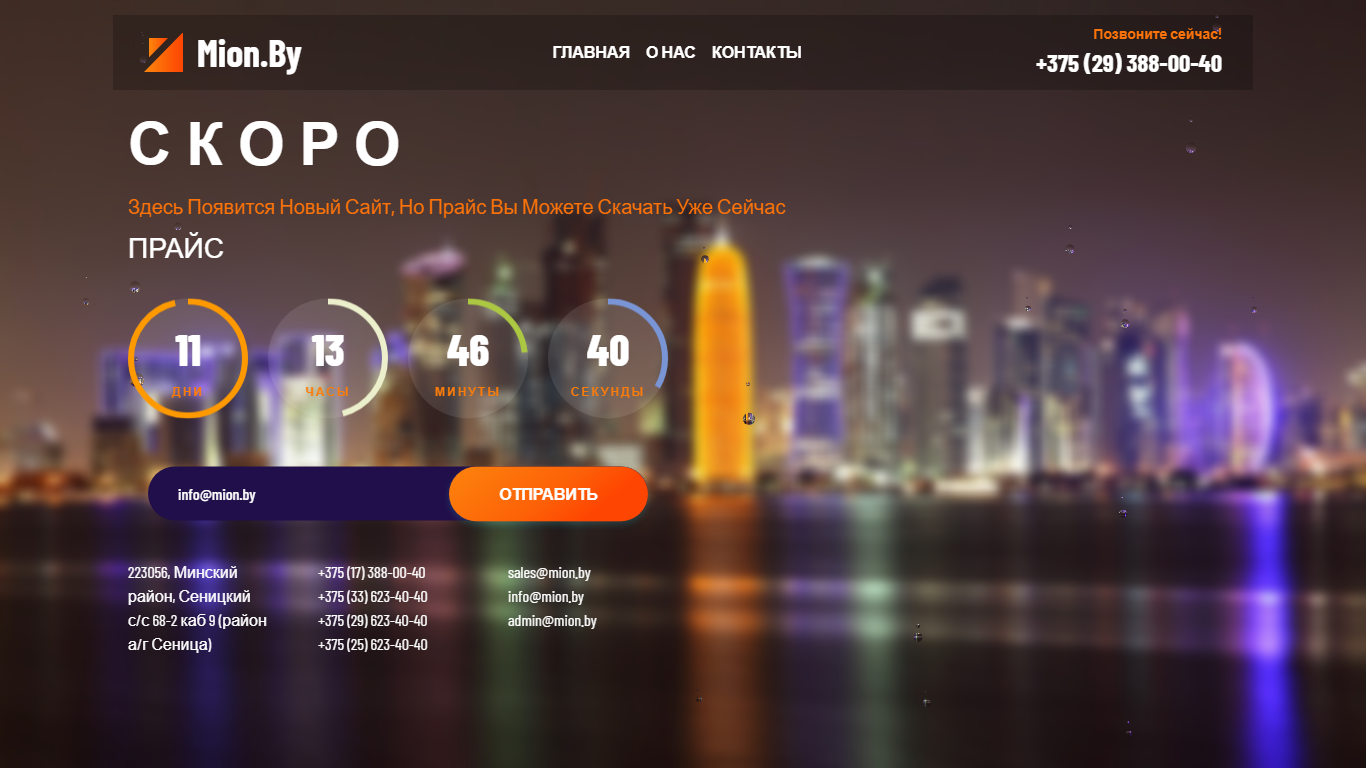Click the address text starting 223056, Минский
The width and height of the screenshot is (1366, 768).
[x=198, y=609]
